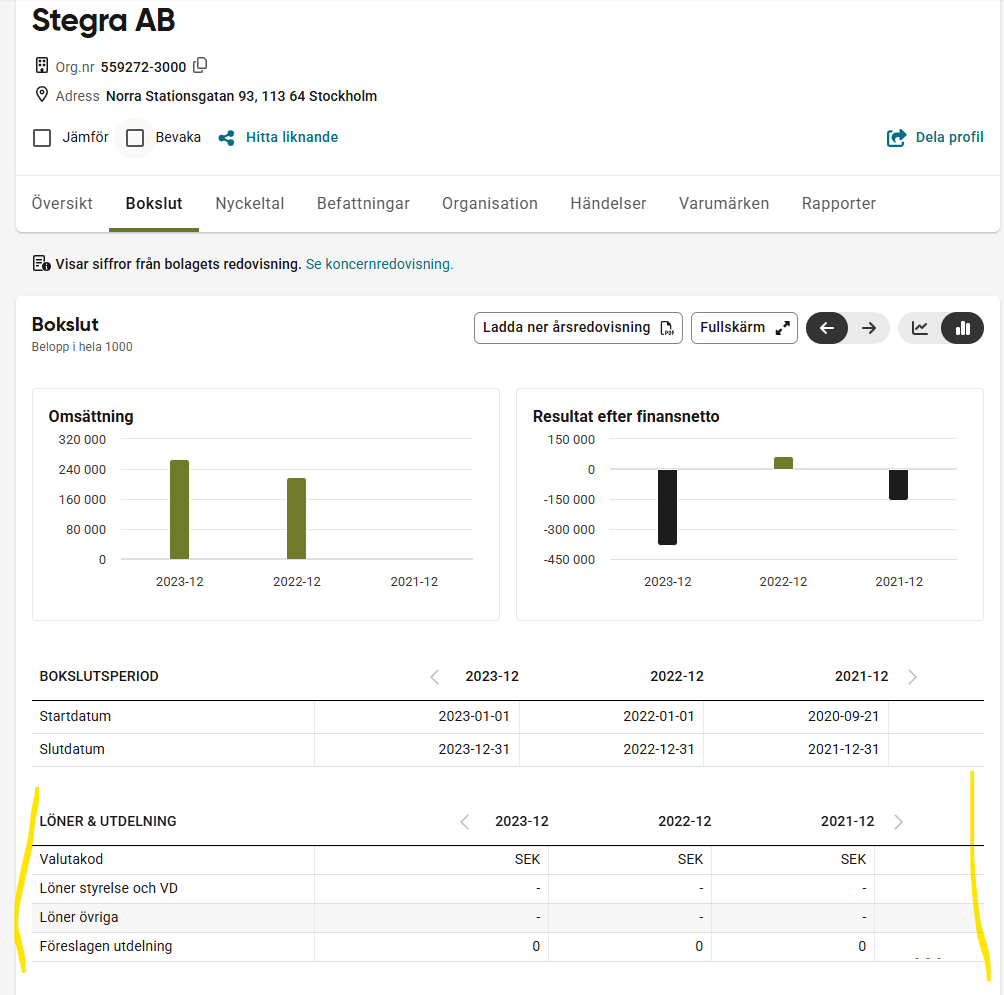Click the share icon beside Hitta liknande
1004x995 pixels.
coord(227,138)
